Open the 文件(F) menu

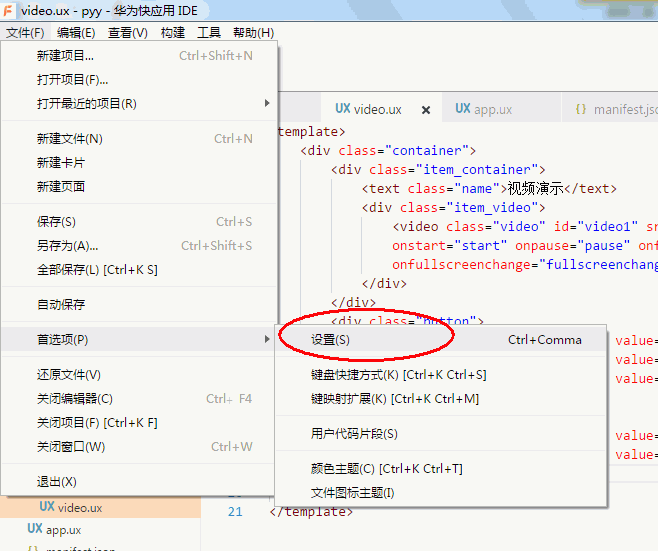pos(25,33)
